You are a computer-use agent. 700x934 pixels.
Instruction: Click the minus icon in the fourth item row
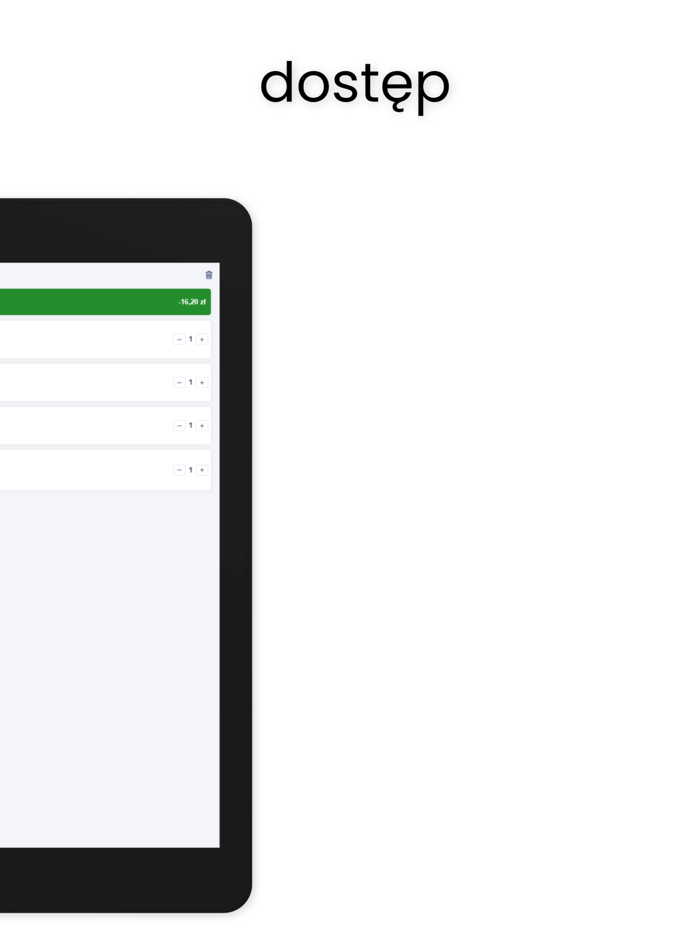[x=179, y=470]
